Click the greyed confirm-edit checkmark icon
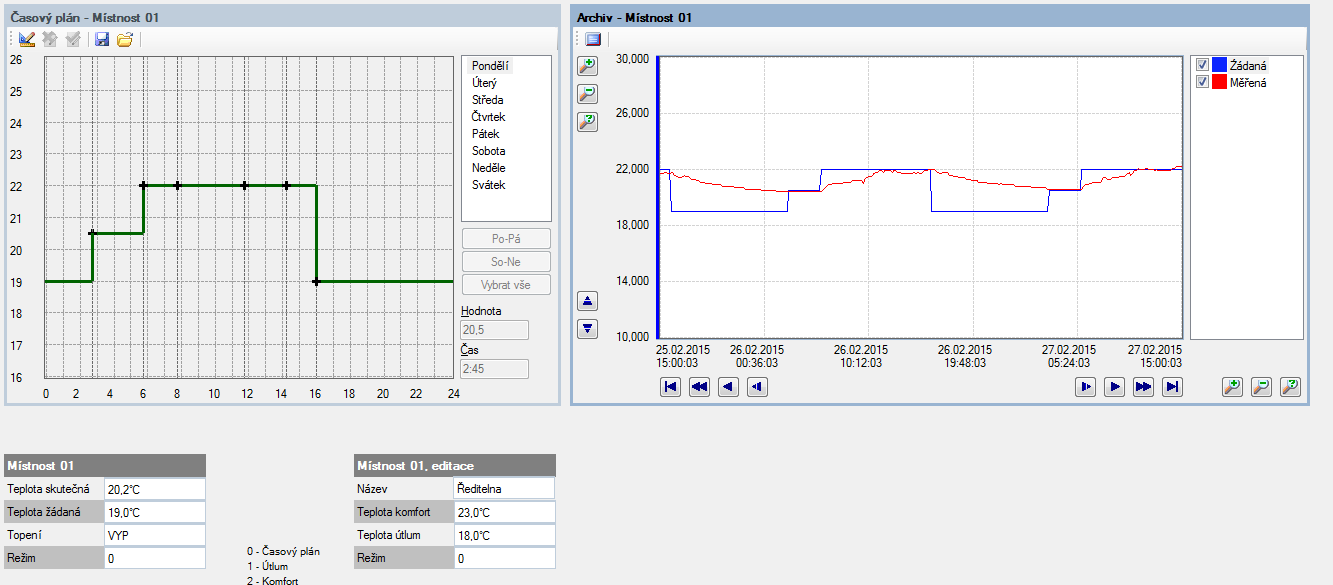1333x585 pixels. (73, 40)
